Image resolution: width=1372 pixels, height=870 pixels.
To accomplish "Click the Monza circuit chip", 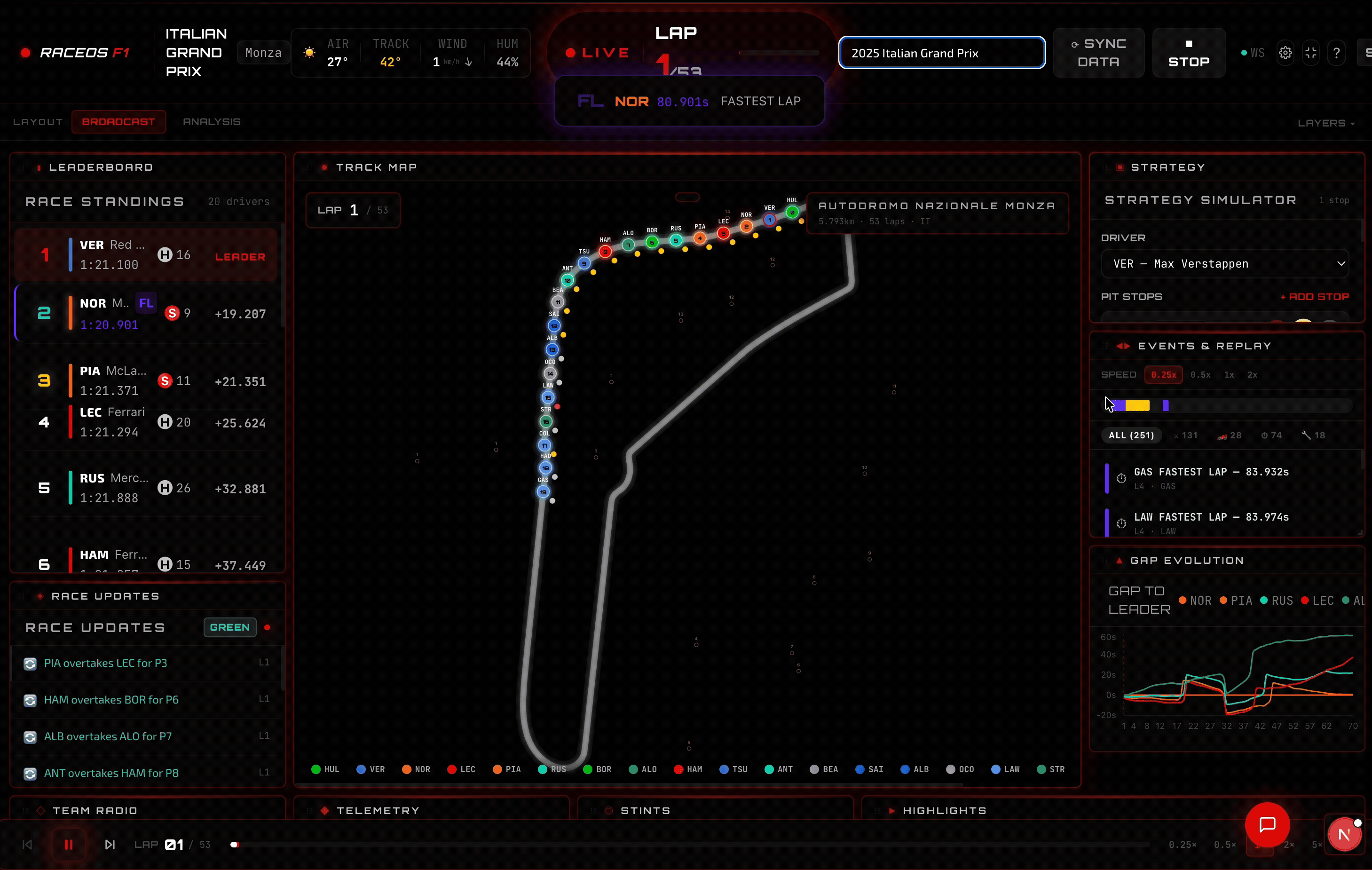I will (263, 53).
